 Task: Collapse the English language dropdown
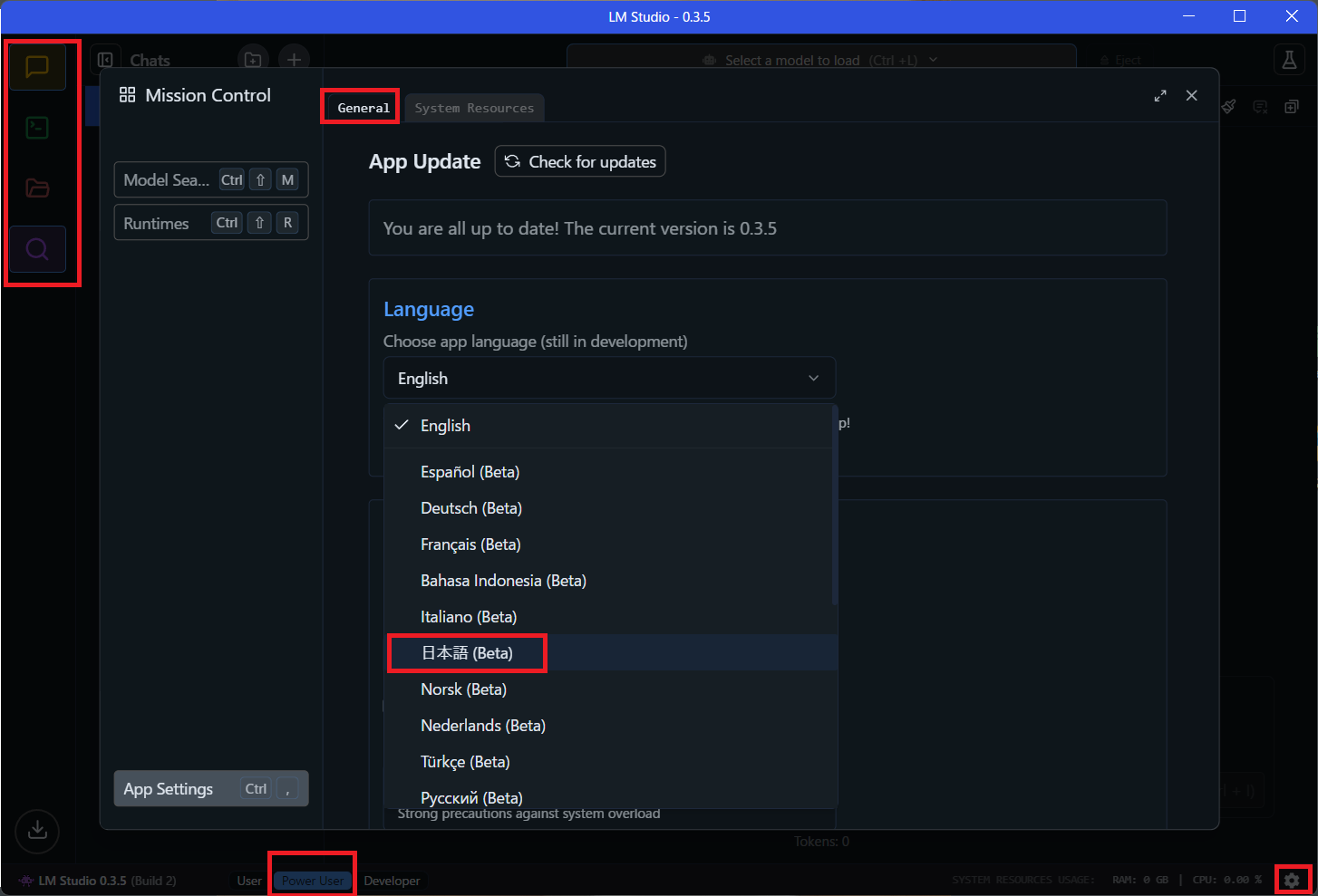(609, 379)
